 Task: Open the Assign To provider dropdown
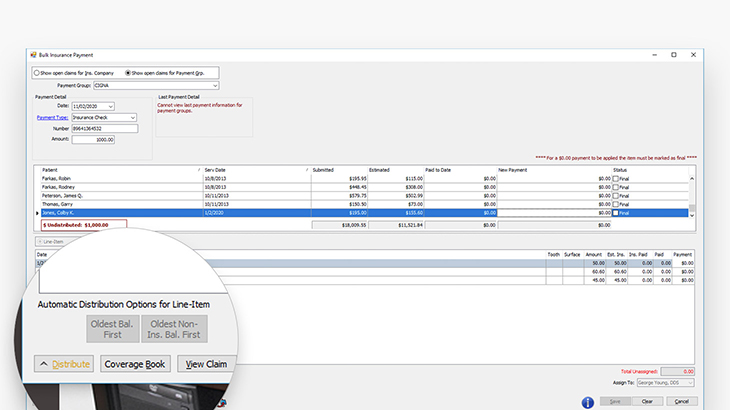pos(689,382)
